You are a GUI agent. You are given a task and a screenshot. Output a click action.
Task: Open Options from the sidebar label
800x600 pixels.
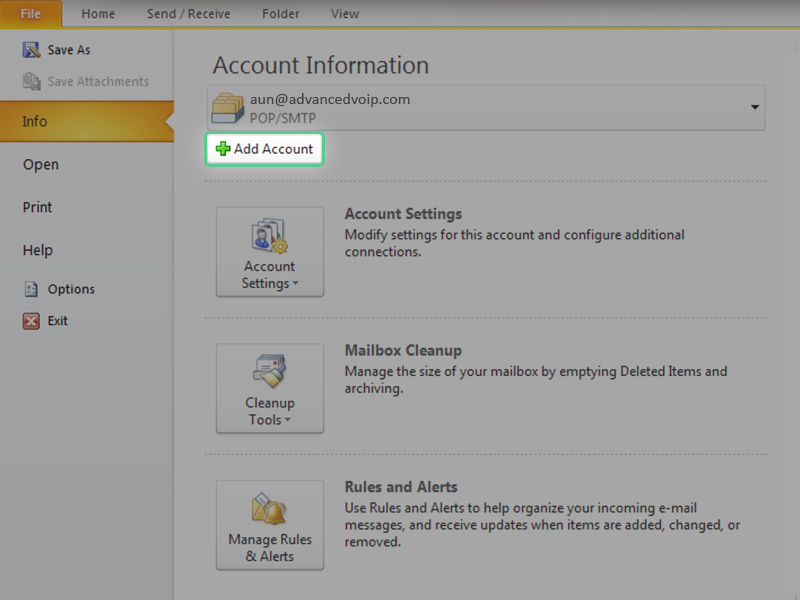click(x=71, y=289)
